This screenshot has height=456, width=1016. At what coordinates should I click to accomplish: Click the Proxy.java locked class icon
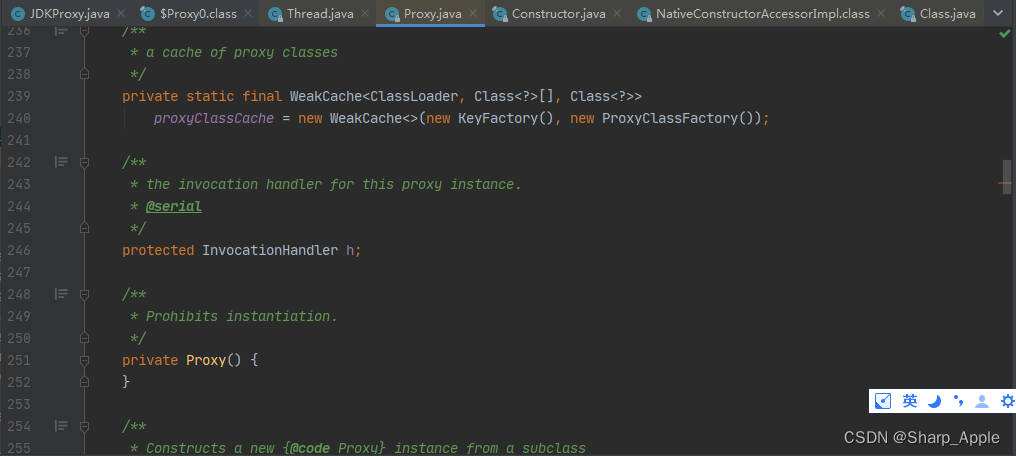pos(391,14)
